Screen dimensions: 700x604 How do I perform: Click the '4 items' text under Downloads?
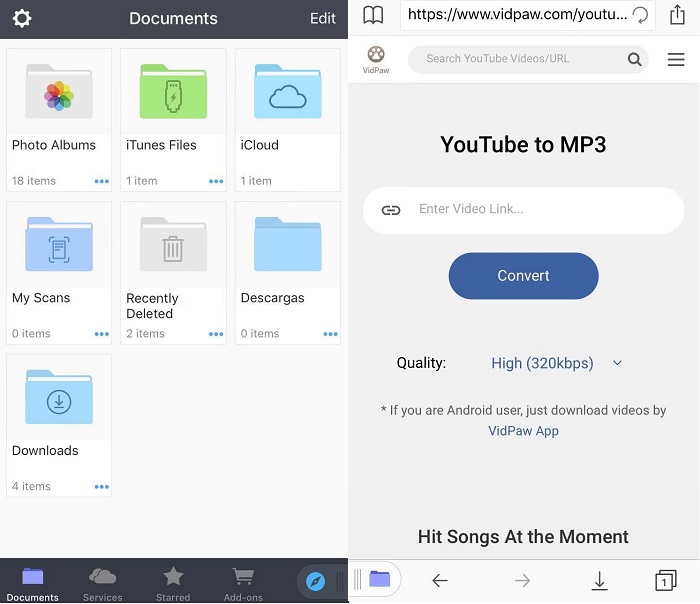[31, 486]
